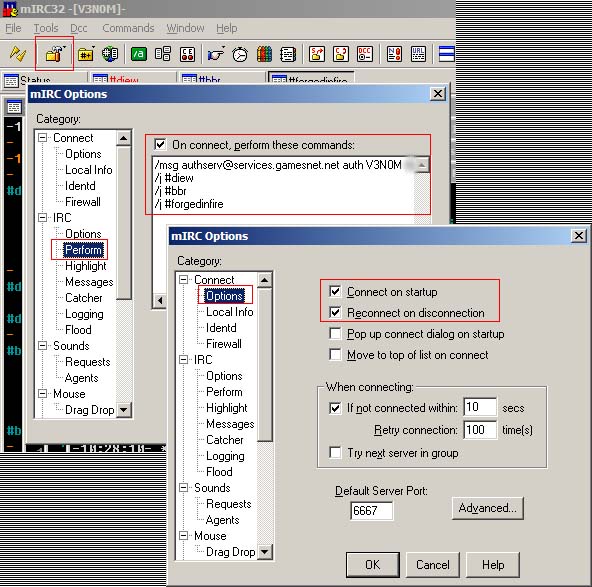
Task: Open the Channels Folder toolbar icon
Action: [86, 54]
